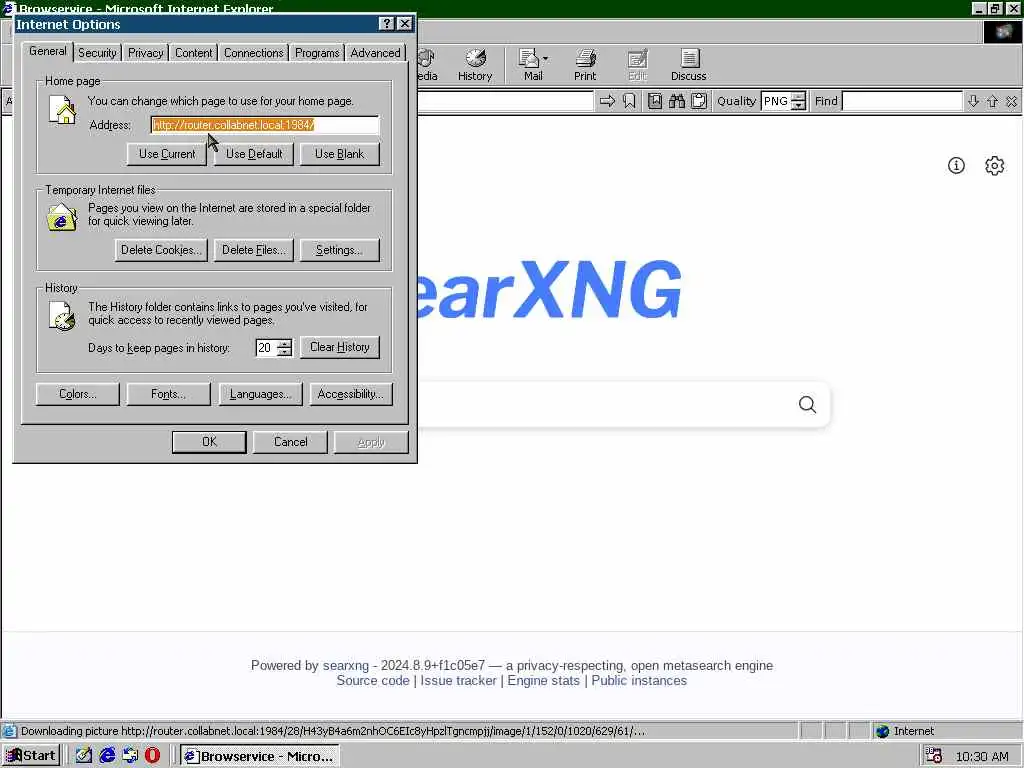Click the find previous up arrow
This screenshot has width=1024, height=768.
(x=993, y=101)
